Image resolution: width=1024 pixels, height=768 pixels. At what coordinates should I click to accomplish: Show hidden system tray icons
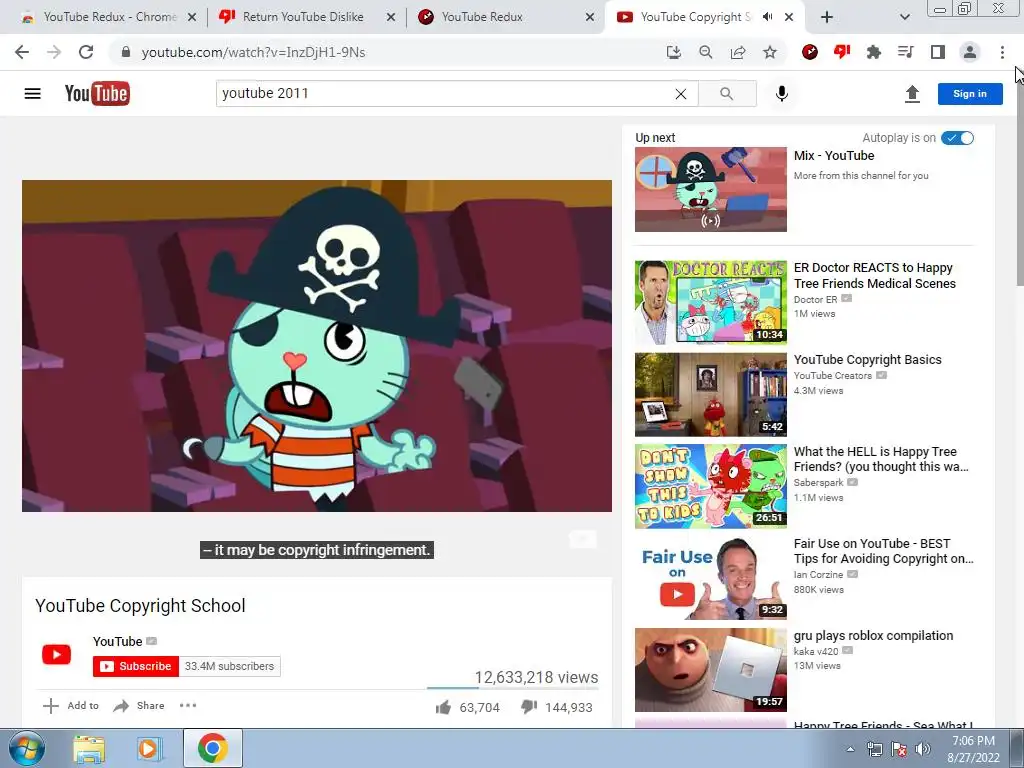click(x=850, y=749)
